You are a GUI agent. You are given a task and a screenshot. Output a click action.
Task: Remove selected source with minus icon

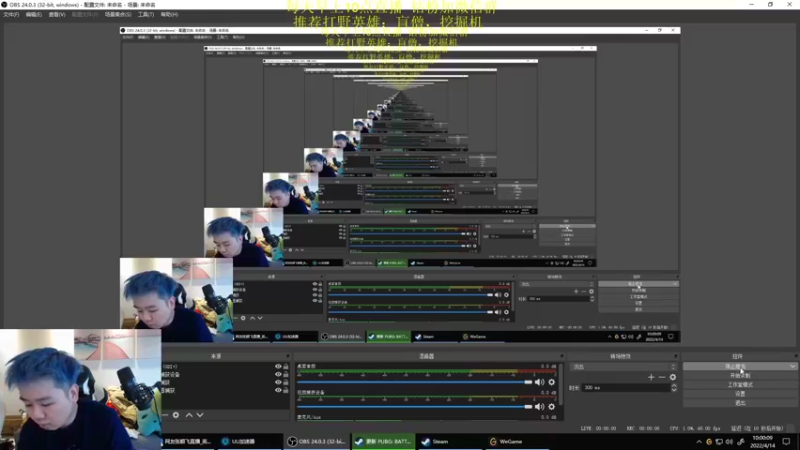click(165, 415)
